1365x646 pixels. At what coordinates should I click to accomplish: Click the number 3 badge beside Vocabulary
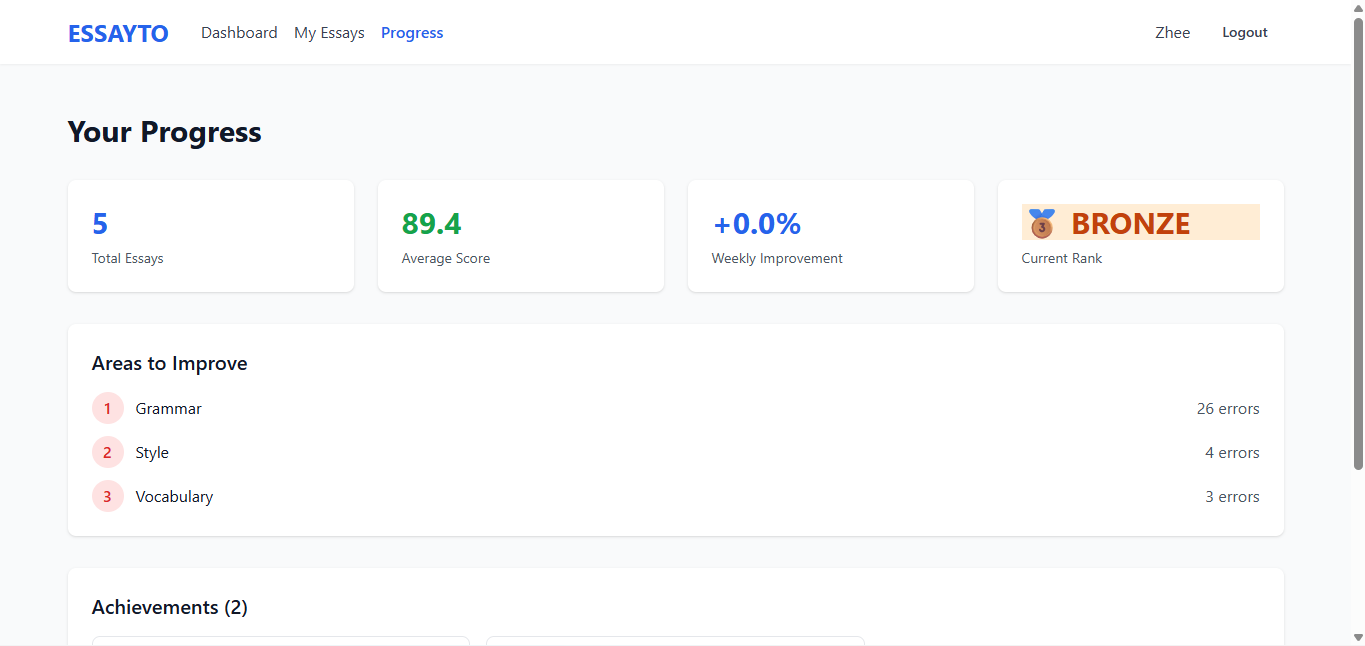108,496
